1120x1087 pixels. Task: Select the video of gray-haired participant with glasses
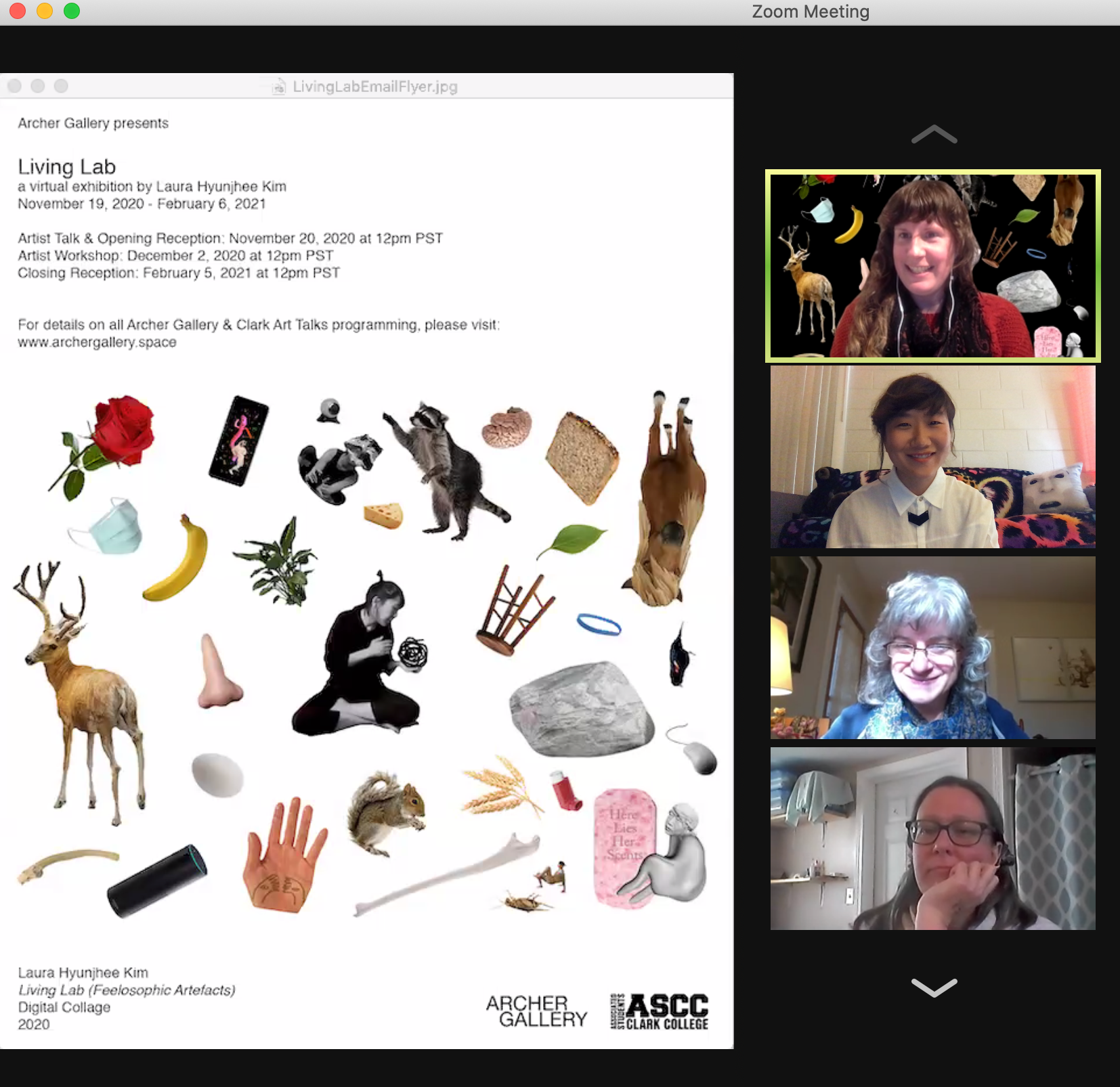tap(933, 648)
